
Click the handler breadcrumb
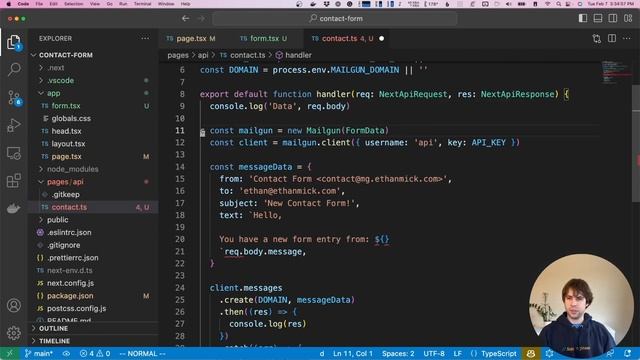point(293,55)
